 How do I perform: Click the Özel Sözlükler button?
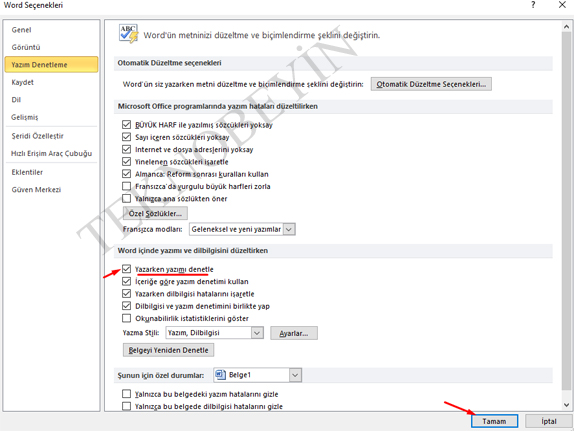(x=155, y=213)
